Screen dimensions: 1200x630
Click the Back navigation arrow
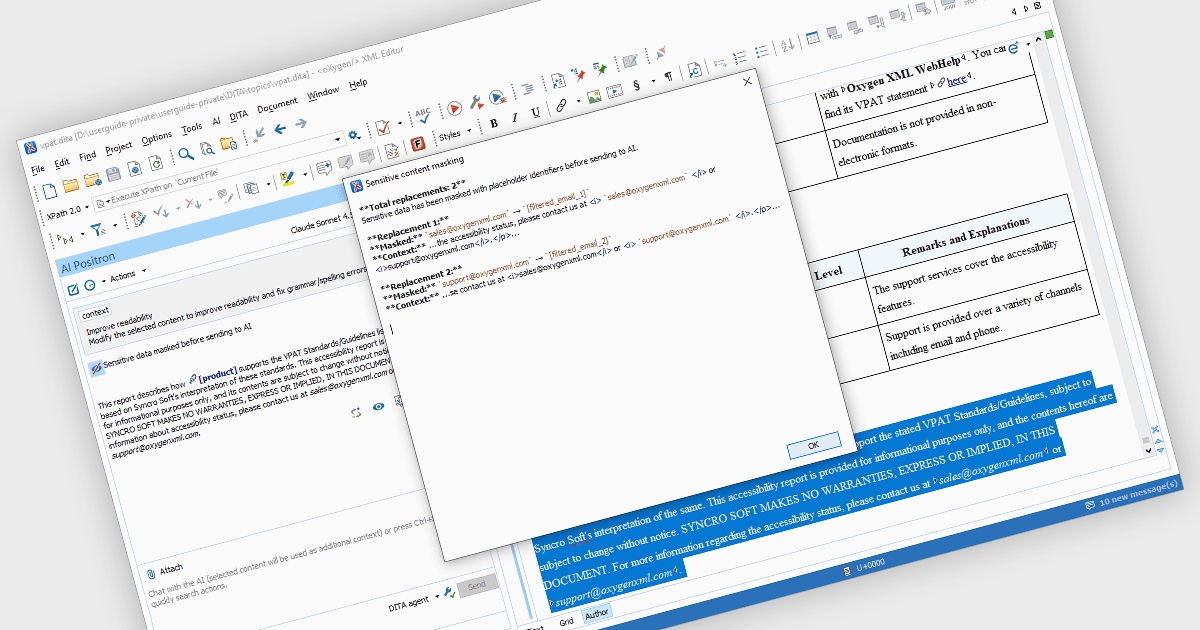pos(280,128)
